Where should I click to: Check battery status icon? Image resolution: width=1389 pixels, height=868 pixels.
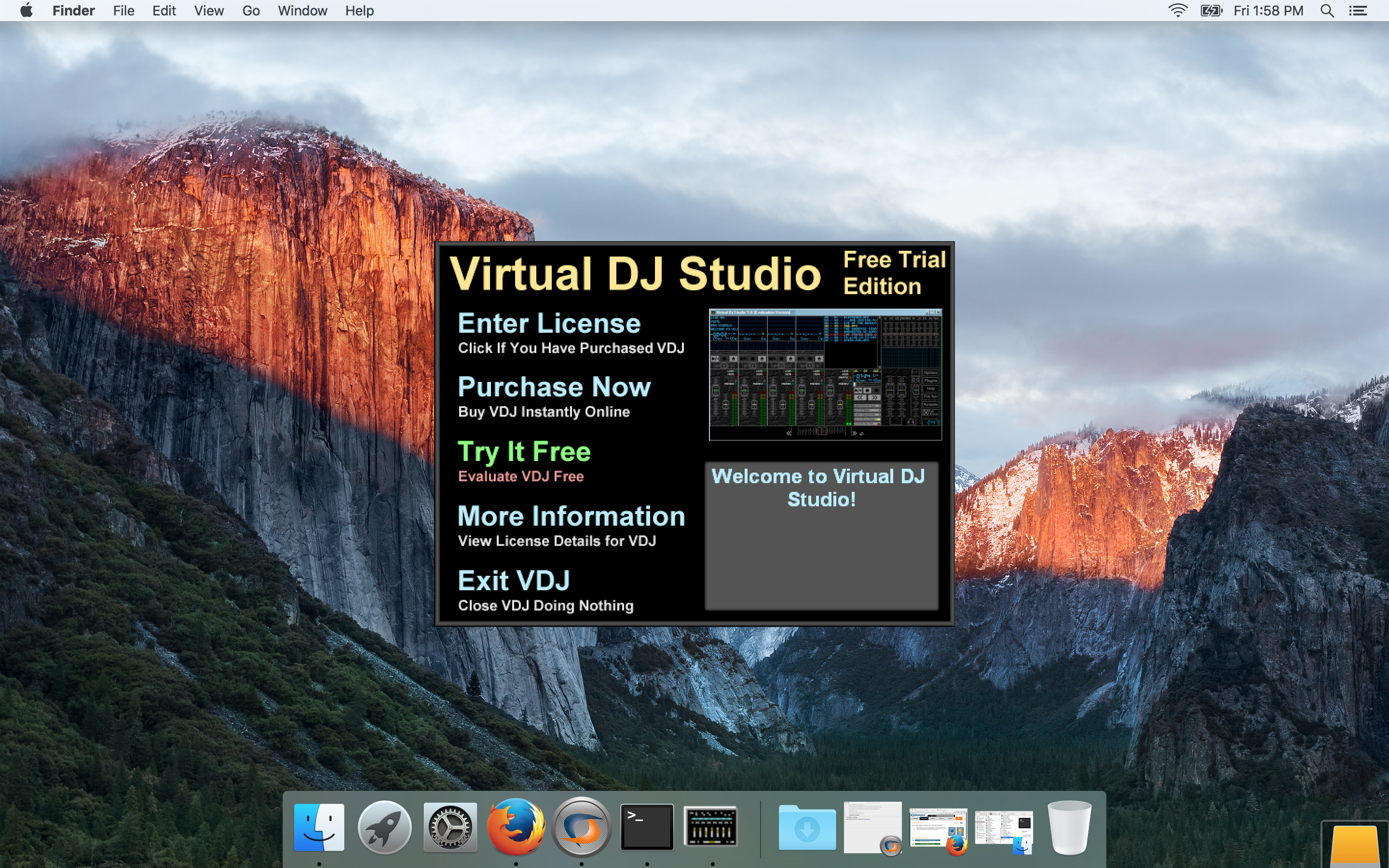click(1211, 10)
